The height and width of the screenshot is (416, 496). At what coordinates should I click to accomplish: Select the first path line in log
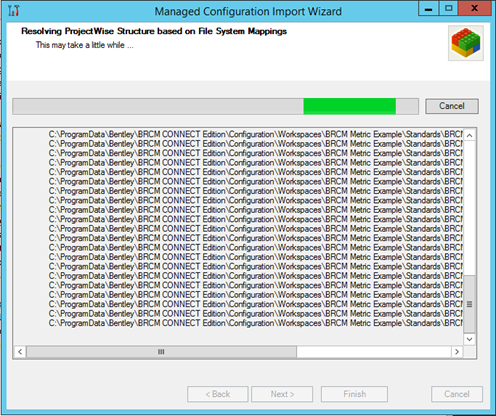pyautogui.click(x=256, y=134)
